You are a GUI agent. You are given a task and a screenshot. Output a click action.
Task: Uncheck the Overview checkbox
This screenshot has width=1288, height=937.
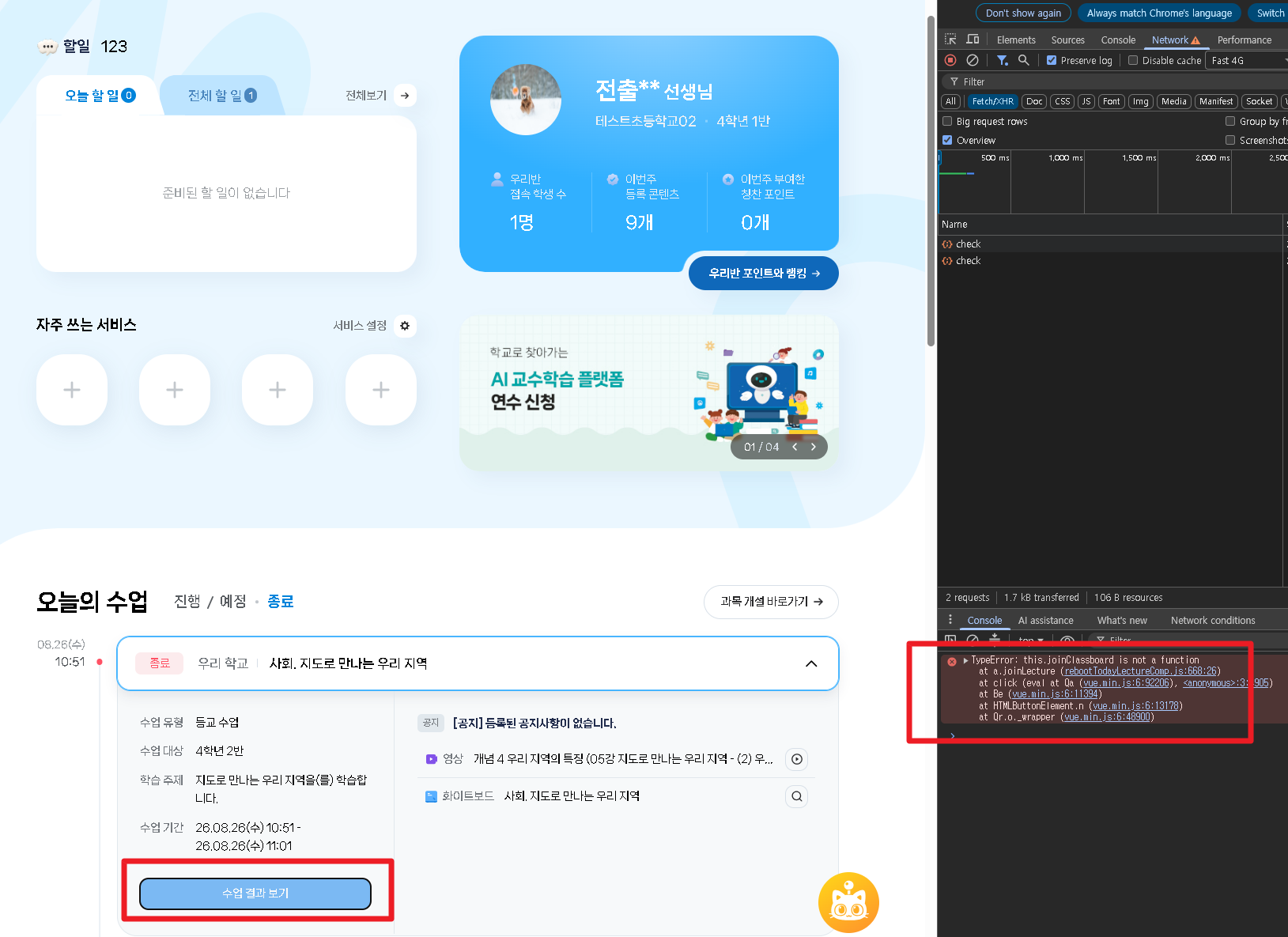pos(947,140)
